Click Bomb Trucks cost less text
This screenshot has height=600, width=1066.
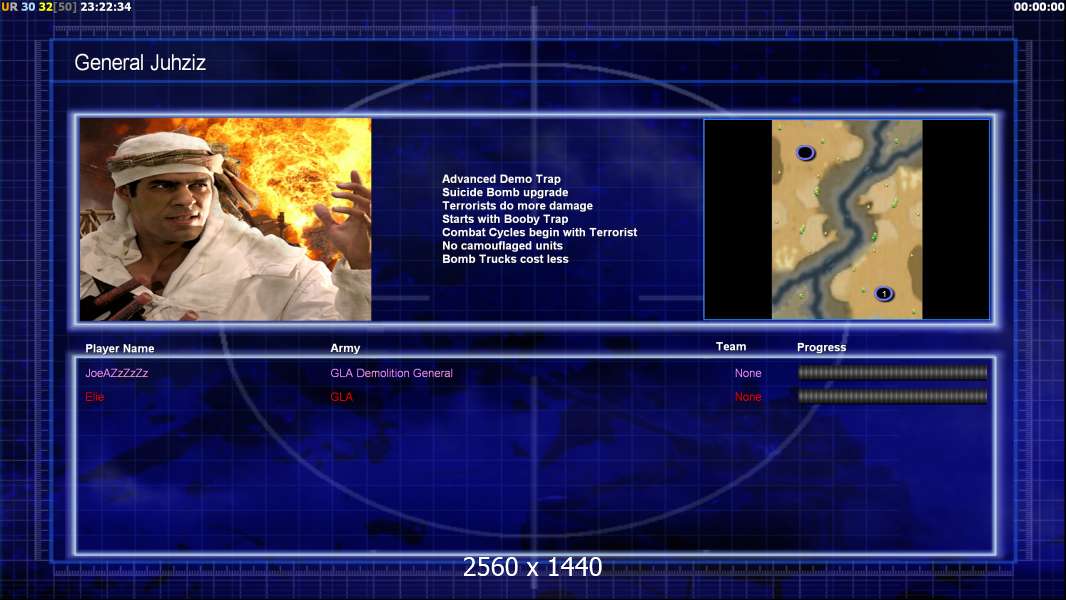pyautogui.click(x=505, y=259)
